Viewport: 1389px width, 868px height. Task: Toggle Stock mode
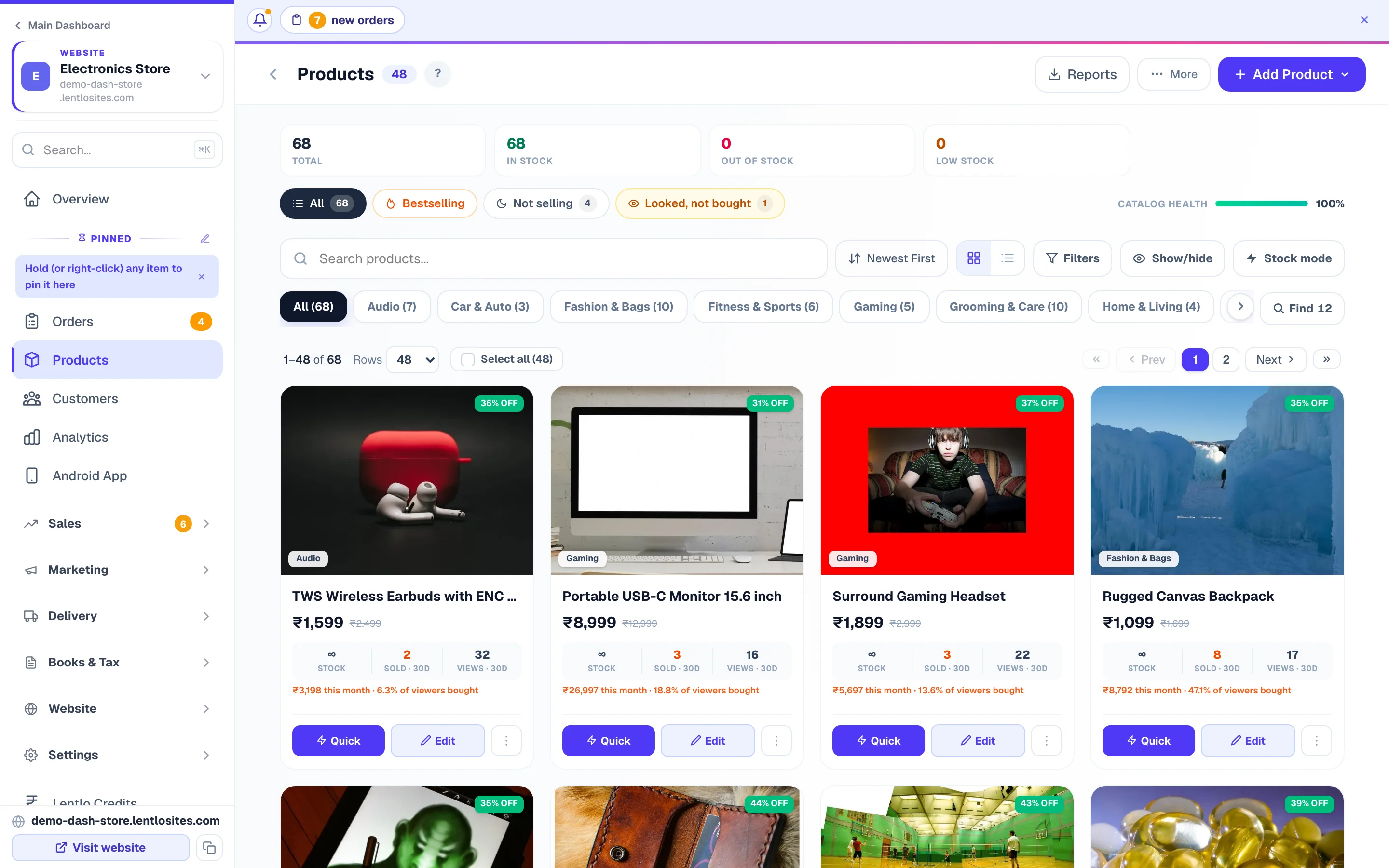(1289, 258)
